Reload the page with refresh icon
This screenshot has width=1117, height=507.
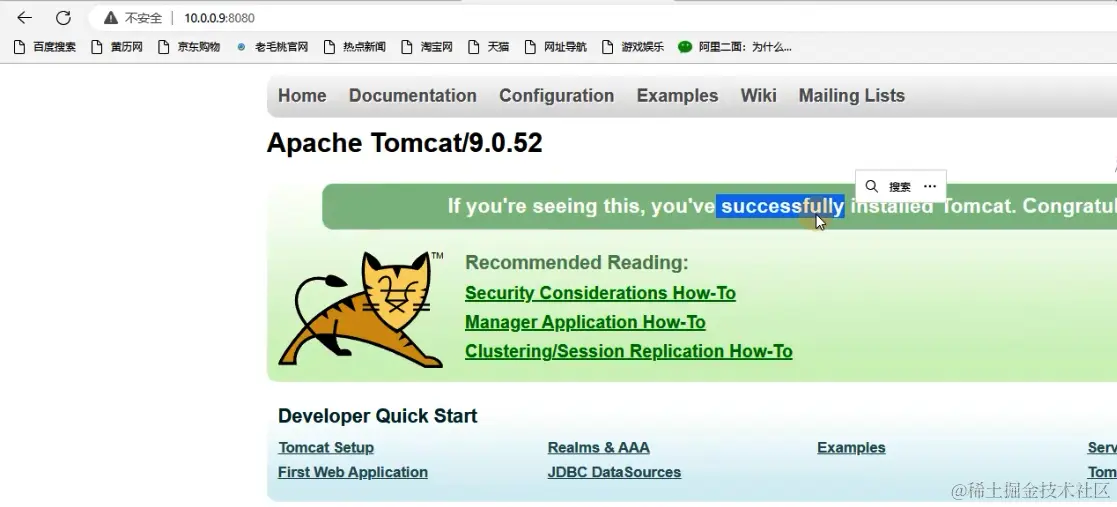(63, 18)
